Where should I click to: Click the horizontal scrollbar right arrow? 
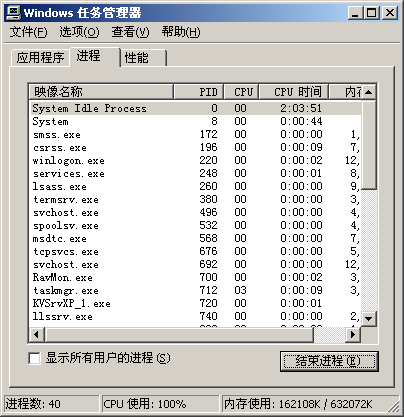click(353, 334)
